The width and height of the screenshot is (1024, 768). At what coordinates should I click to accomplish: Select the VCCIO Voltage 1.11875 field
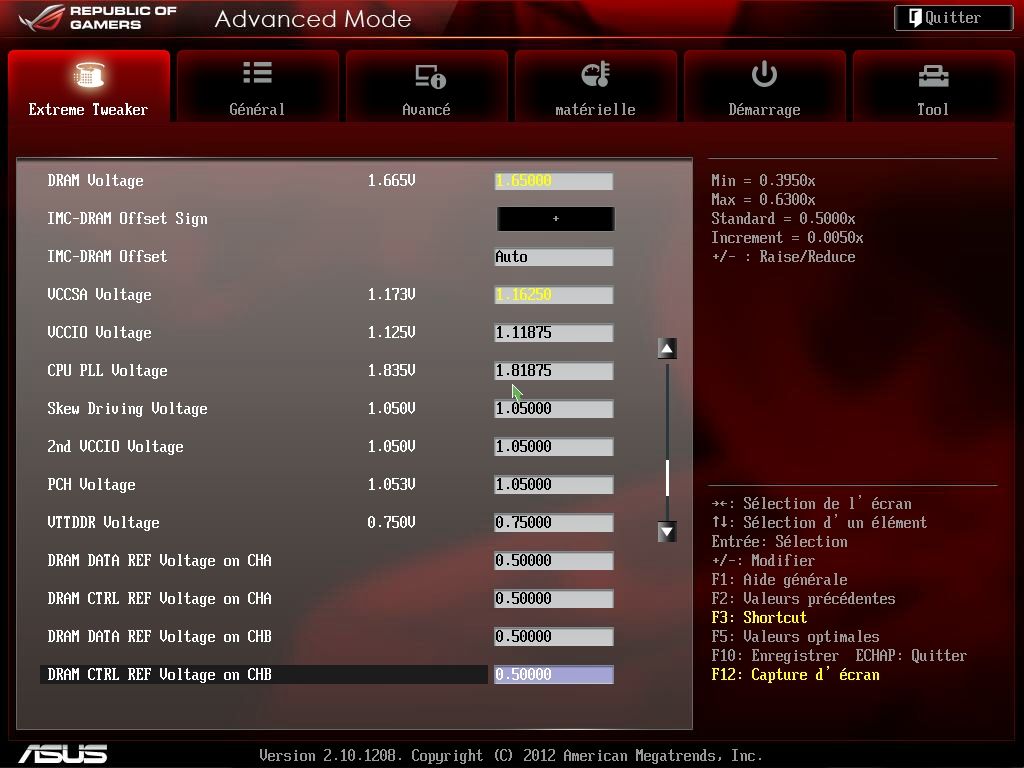[x=554, y=332]
